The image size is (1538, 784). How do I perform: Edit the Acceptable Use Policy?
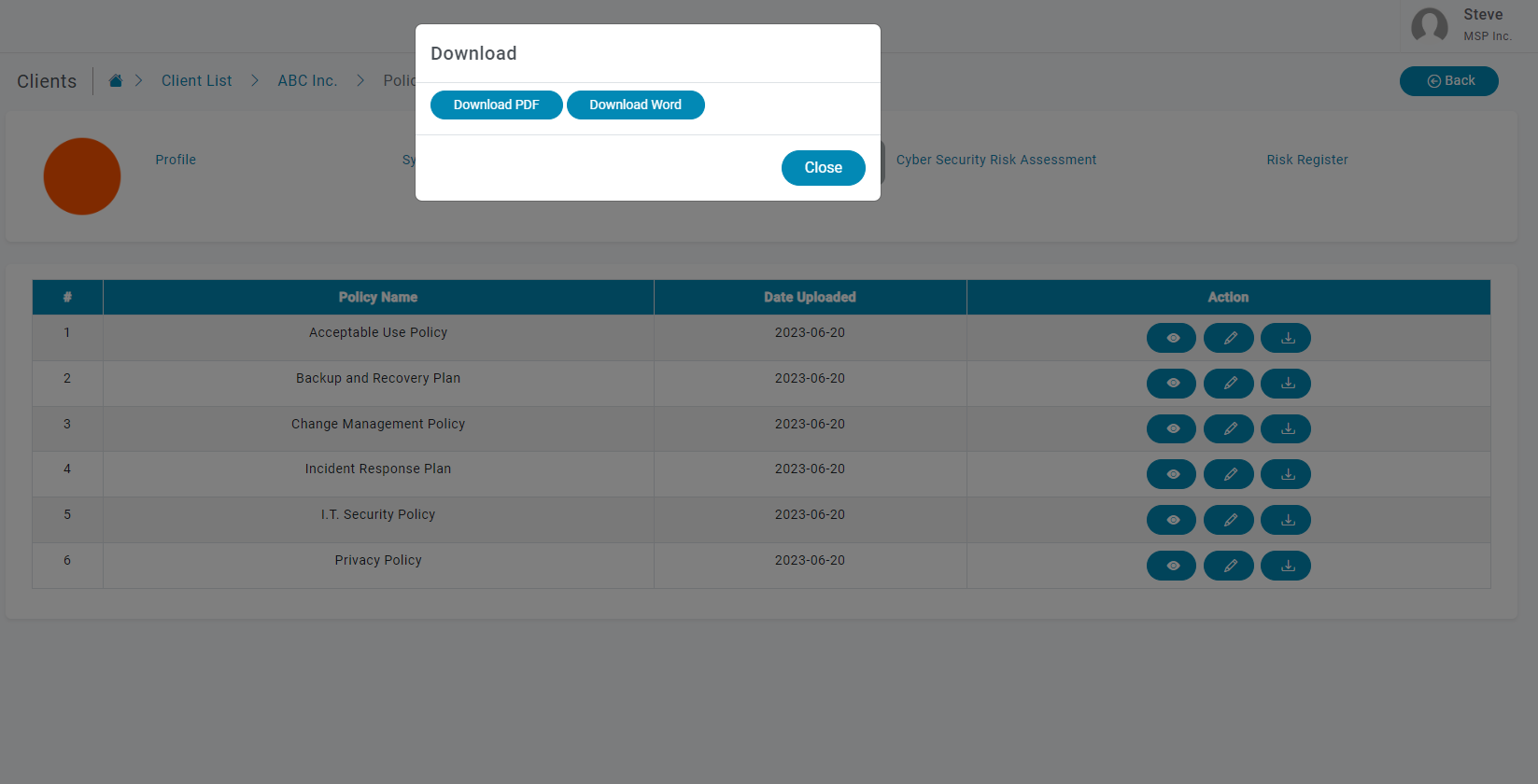point(1229,338)
